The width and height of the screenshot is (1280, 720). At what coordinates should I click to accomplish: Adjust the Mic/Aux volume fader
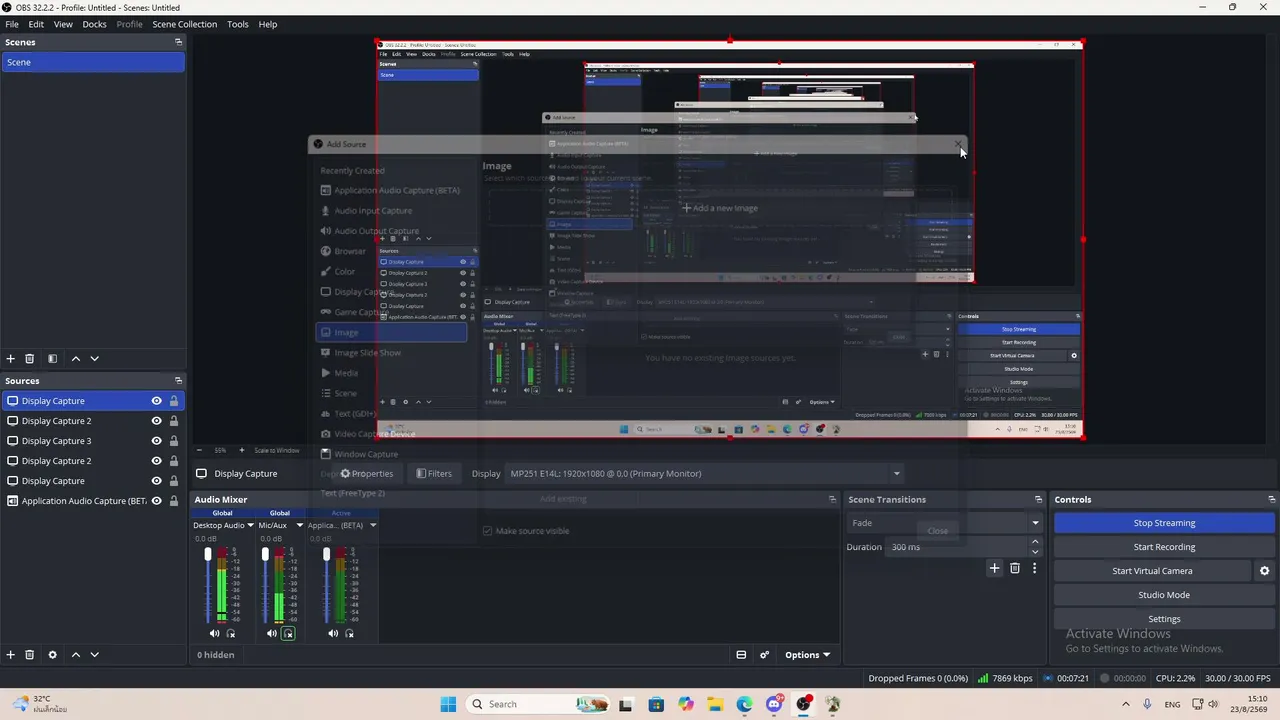pyautogui.click(x=265, y=554)
